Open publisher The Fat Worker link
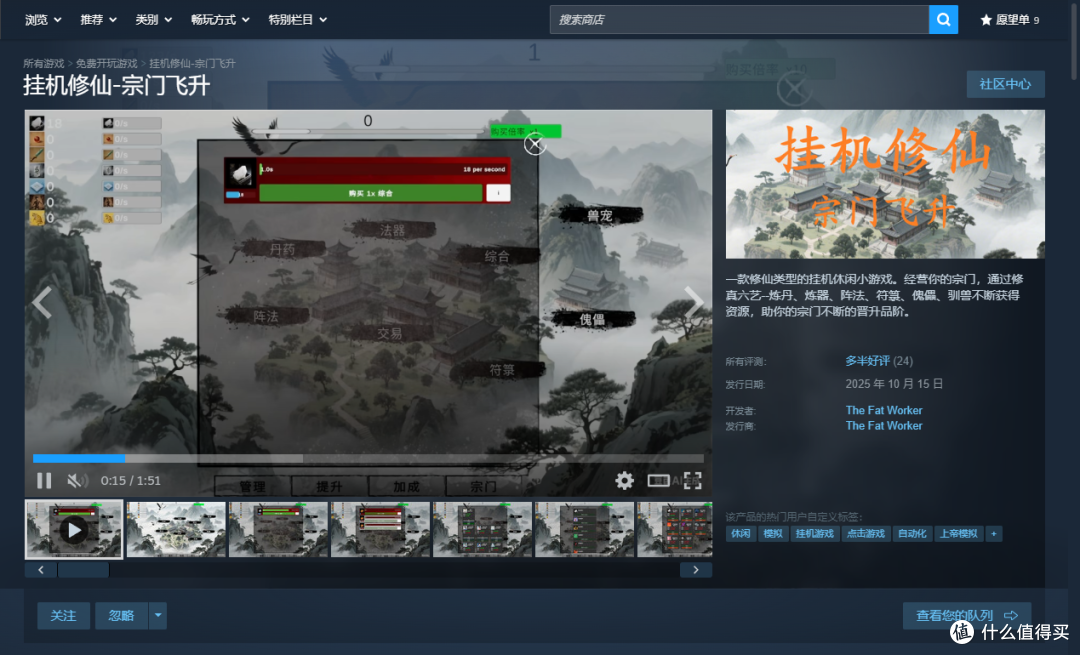The width and height of the screenshot is (1080, 655). 884,426
